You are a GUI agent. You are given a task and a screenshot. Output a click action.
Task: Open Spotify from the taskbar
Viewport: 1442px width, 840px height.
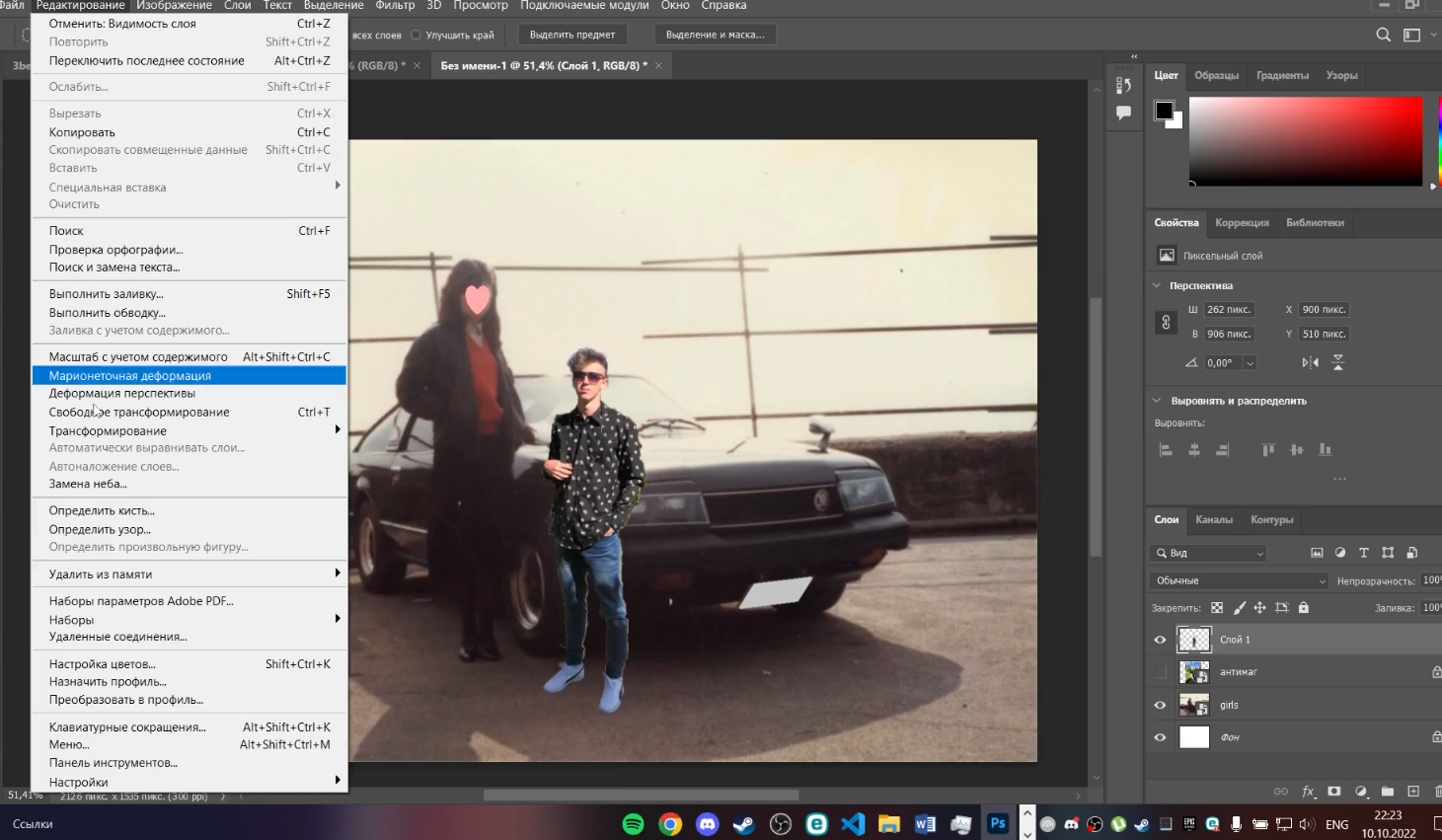[x=634, y=824]
